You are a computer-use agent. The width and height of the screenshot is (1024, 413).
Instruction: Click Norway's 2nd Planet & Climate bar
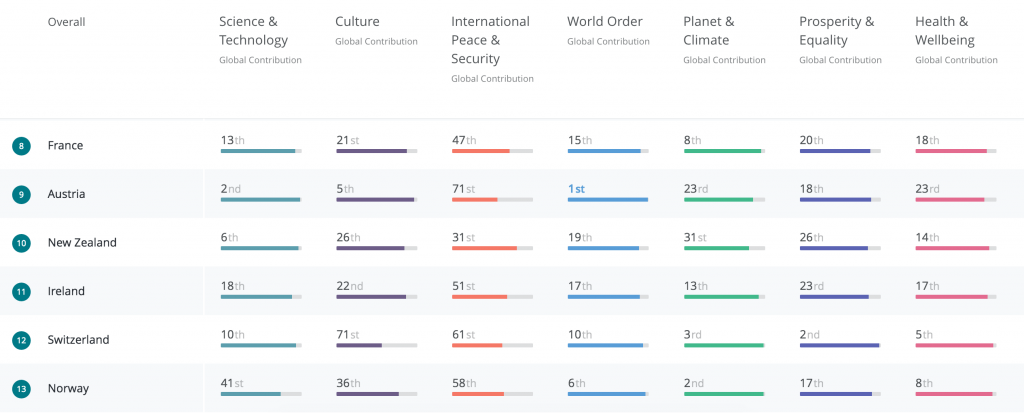pyautogui.click(x=724, y=394)
